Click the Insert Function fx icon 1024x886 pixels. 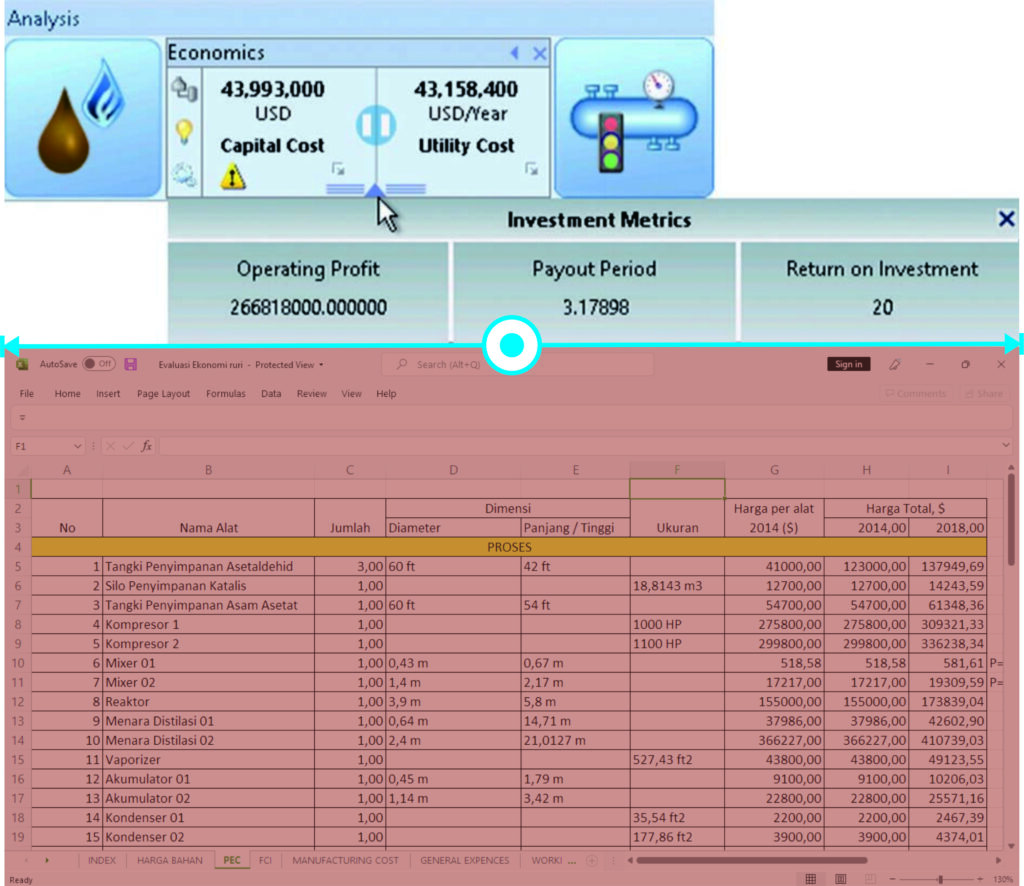(146, 444)
